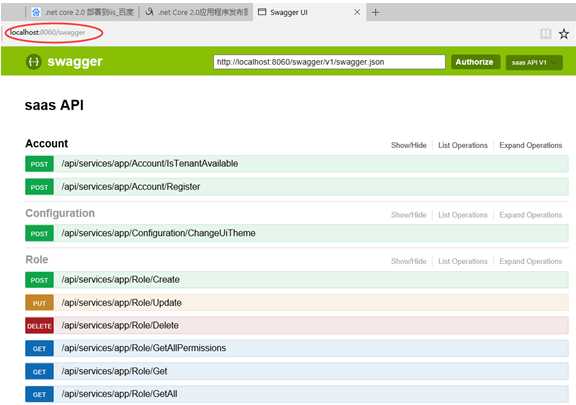Open /api/services/app/Role/Update endpoint
This screenshot has height=405, width=576.
click(x=122, y=302)
